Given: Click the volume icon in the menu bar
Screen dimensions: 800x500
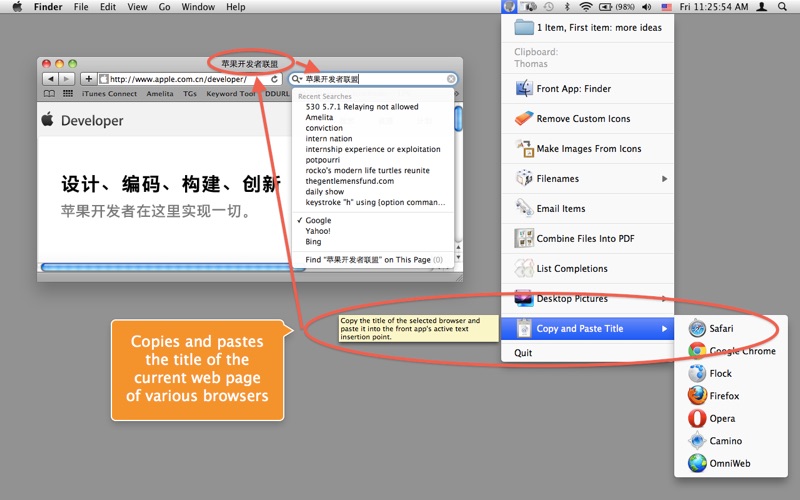Looking at the screenshot, I should 647,7.
